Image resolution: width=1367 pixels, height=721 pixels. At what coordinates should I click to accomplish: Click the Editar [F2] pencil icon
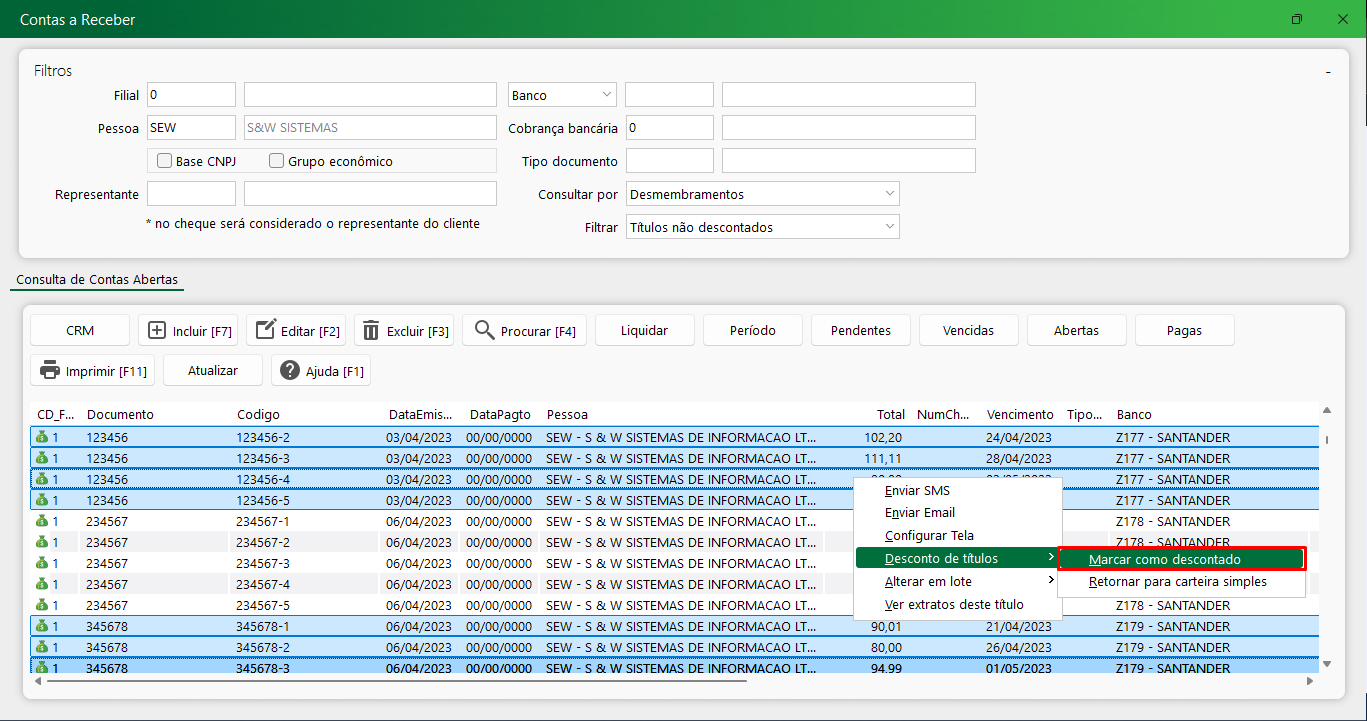266,331
